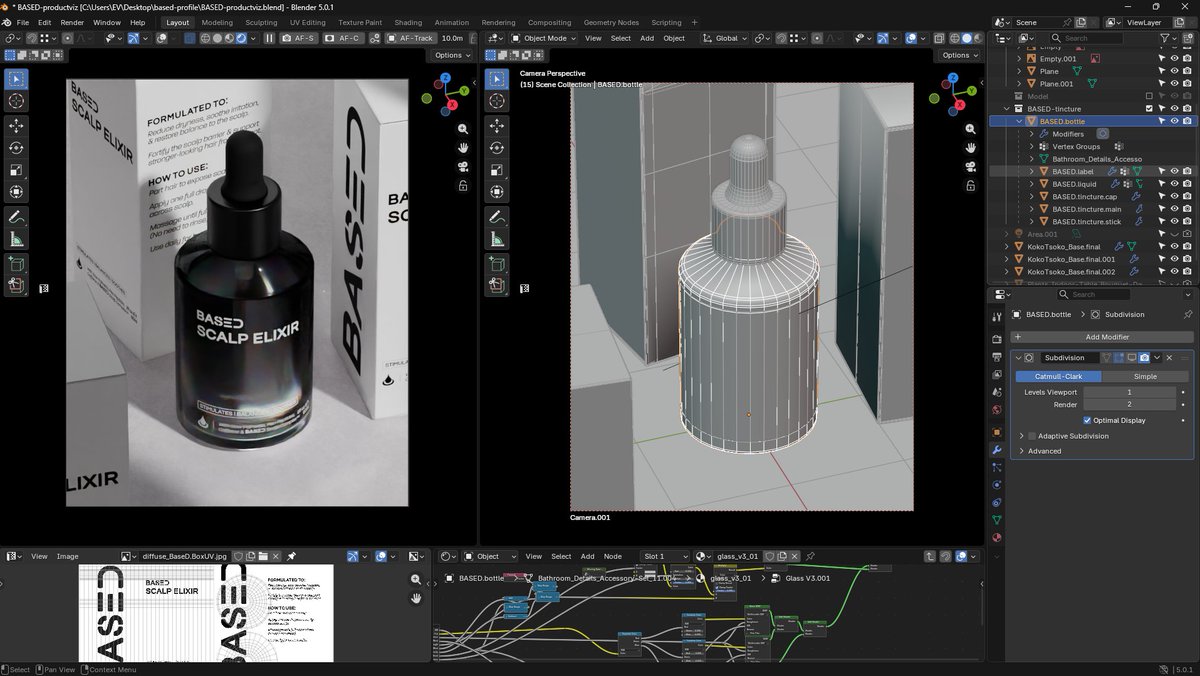Image resolution: width=1200 pixels, height=676 pixels.
Task: Select the Annotate tool in left viewport
Action: [16, 216]
